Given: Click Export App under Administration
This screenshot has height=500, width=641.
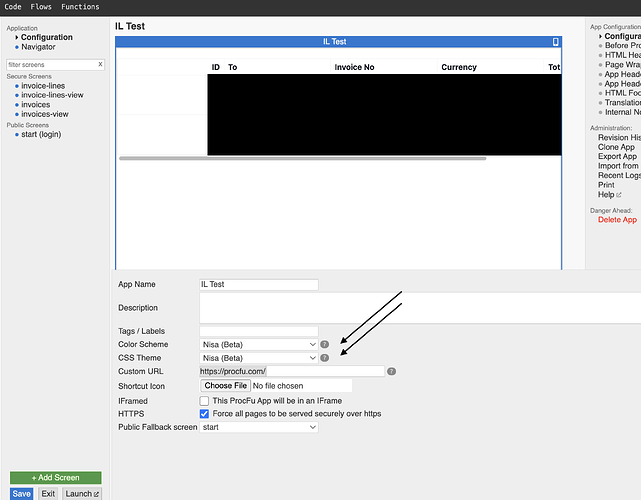Looking at the screenshot, I should [x=617, y=157].
